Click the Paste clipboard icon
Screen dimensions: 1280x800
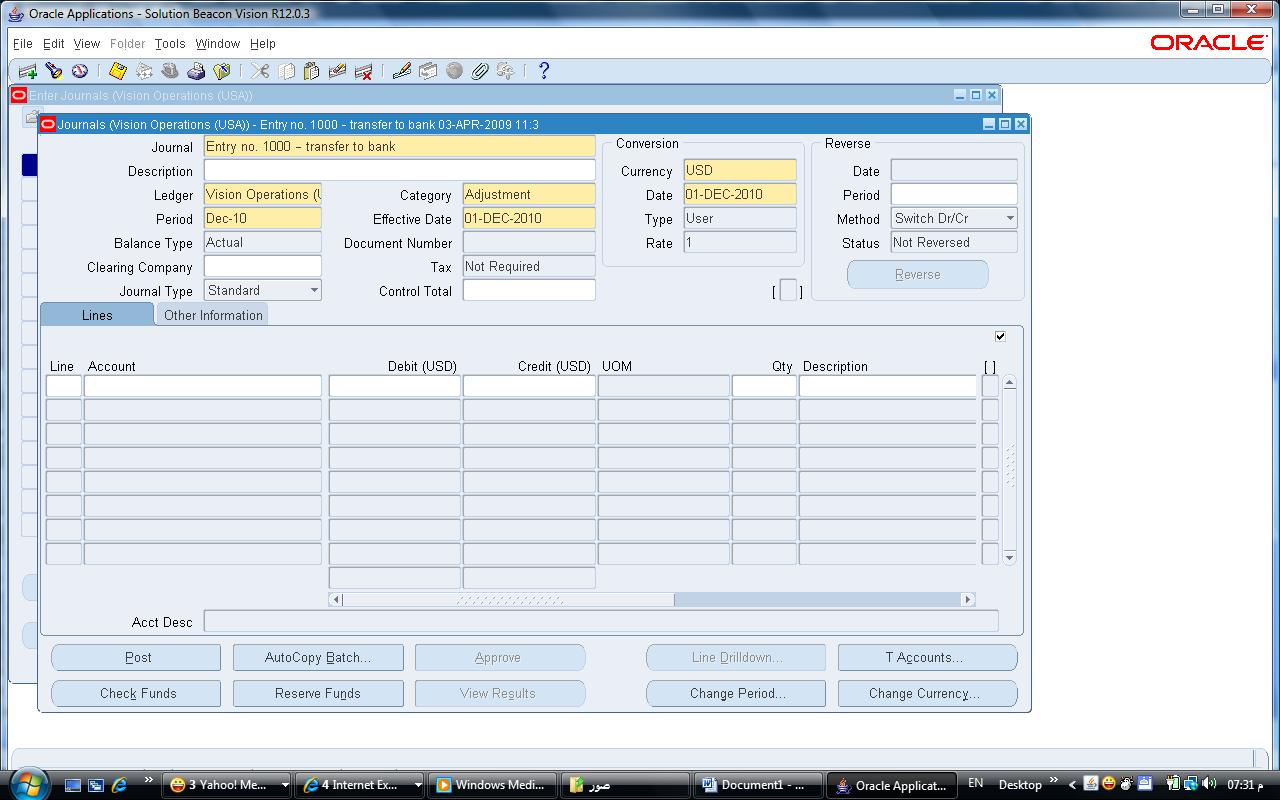point(311,71)
